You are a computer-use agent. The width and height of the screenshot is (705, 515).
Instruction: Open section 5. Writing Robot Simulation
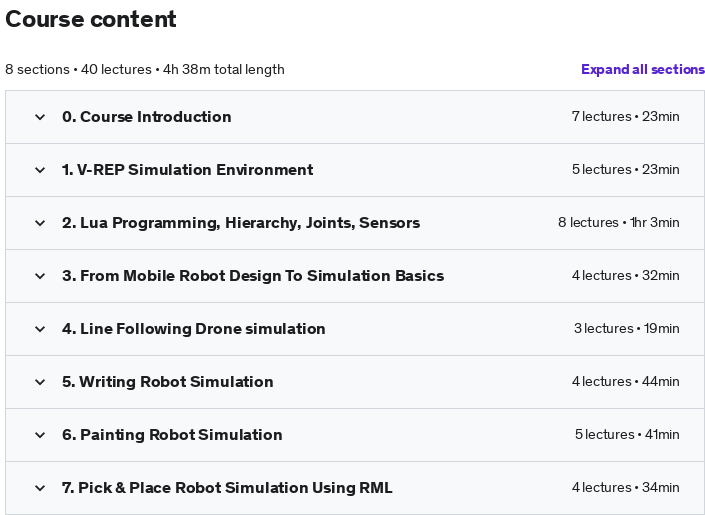pyautogui.click(x=168, y=382)
